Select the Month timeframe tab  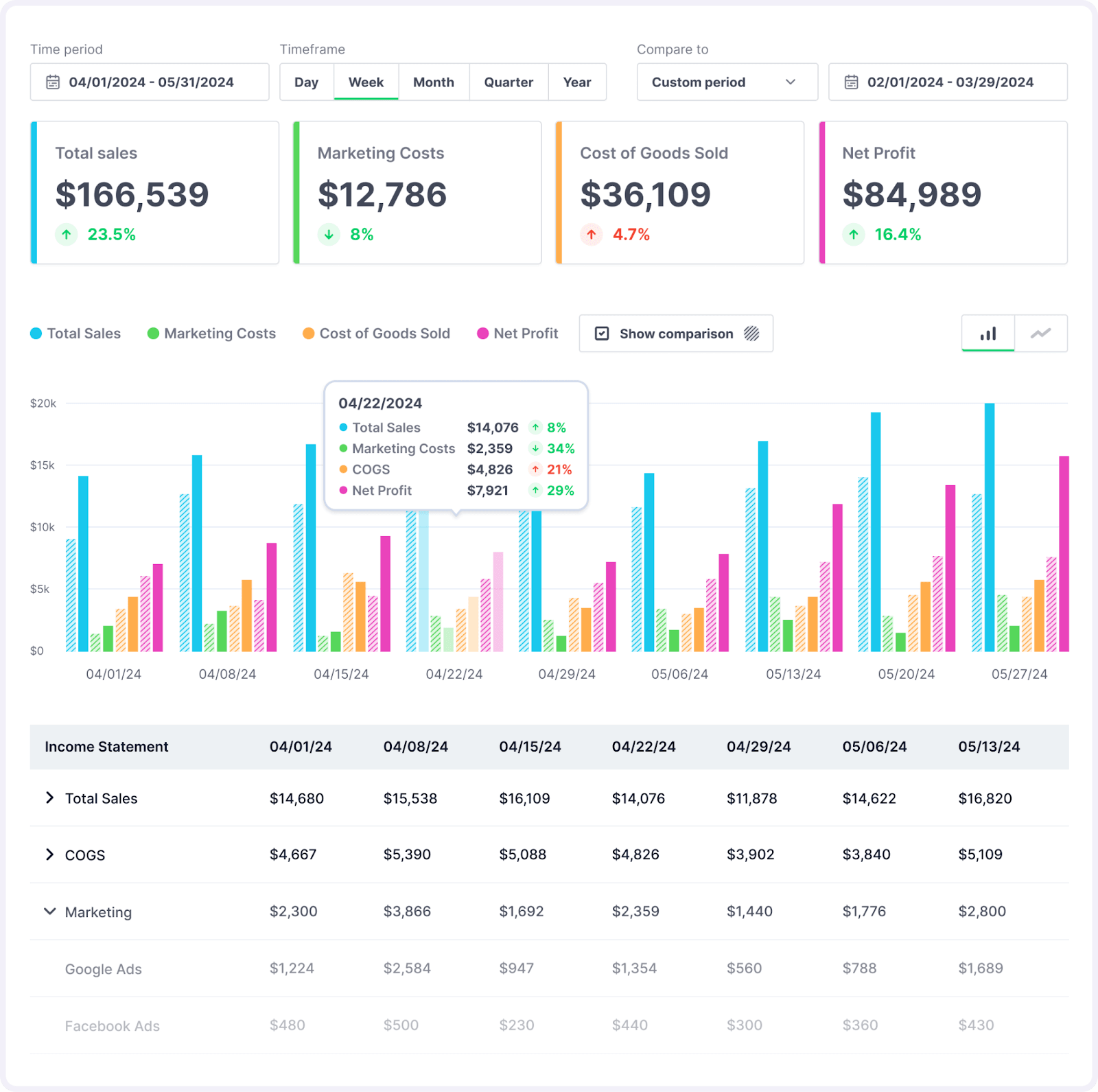coord(434,82)
